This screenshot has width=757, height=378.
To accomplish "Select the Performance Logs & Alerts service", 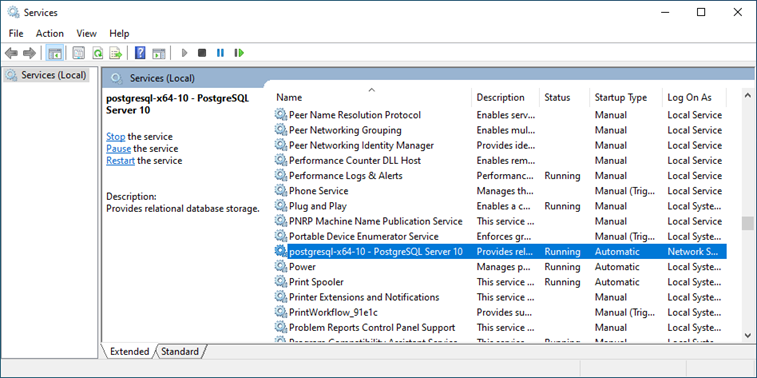I will coord(500,176).
